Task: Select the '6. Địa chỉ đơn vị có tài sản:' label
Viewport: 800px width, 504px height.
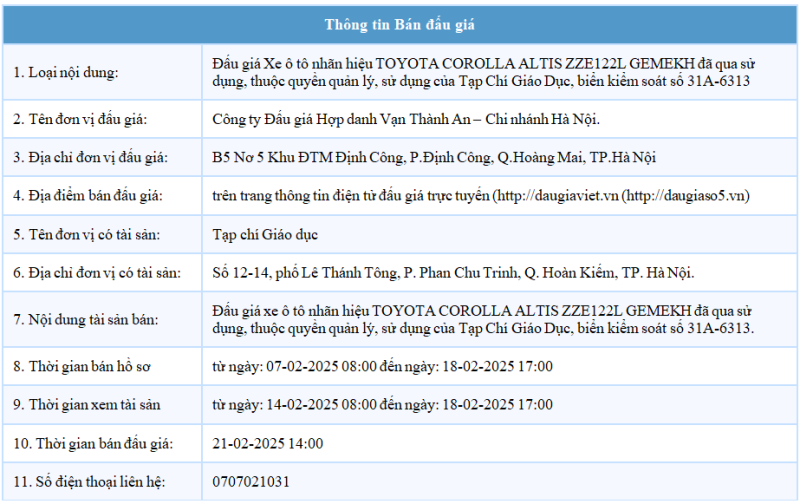Action: (97, 273)
